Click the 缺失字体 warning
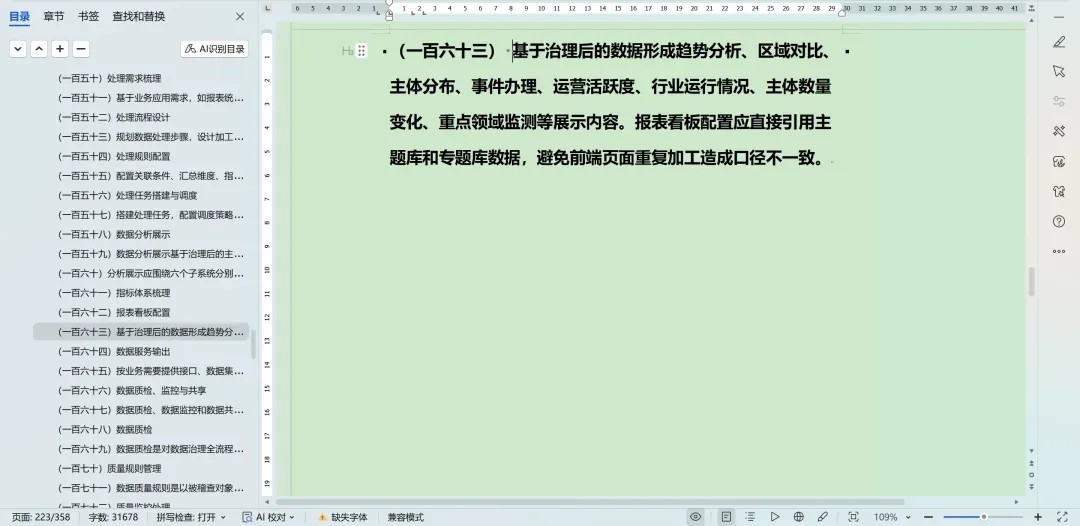Screen dimensions: 1080x526 tap(342, 517)
